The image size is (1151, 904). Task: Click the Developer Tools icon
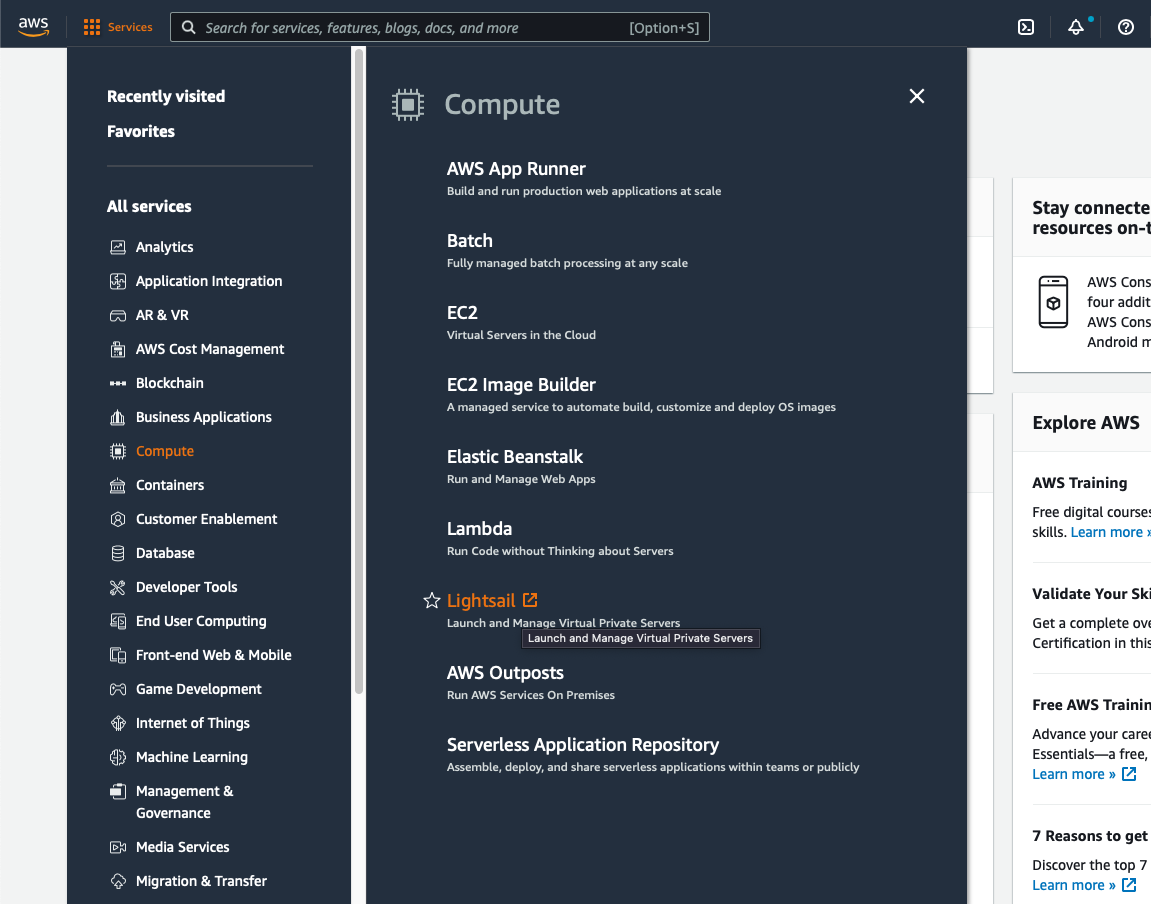click(117, 587)
